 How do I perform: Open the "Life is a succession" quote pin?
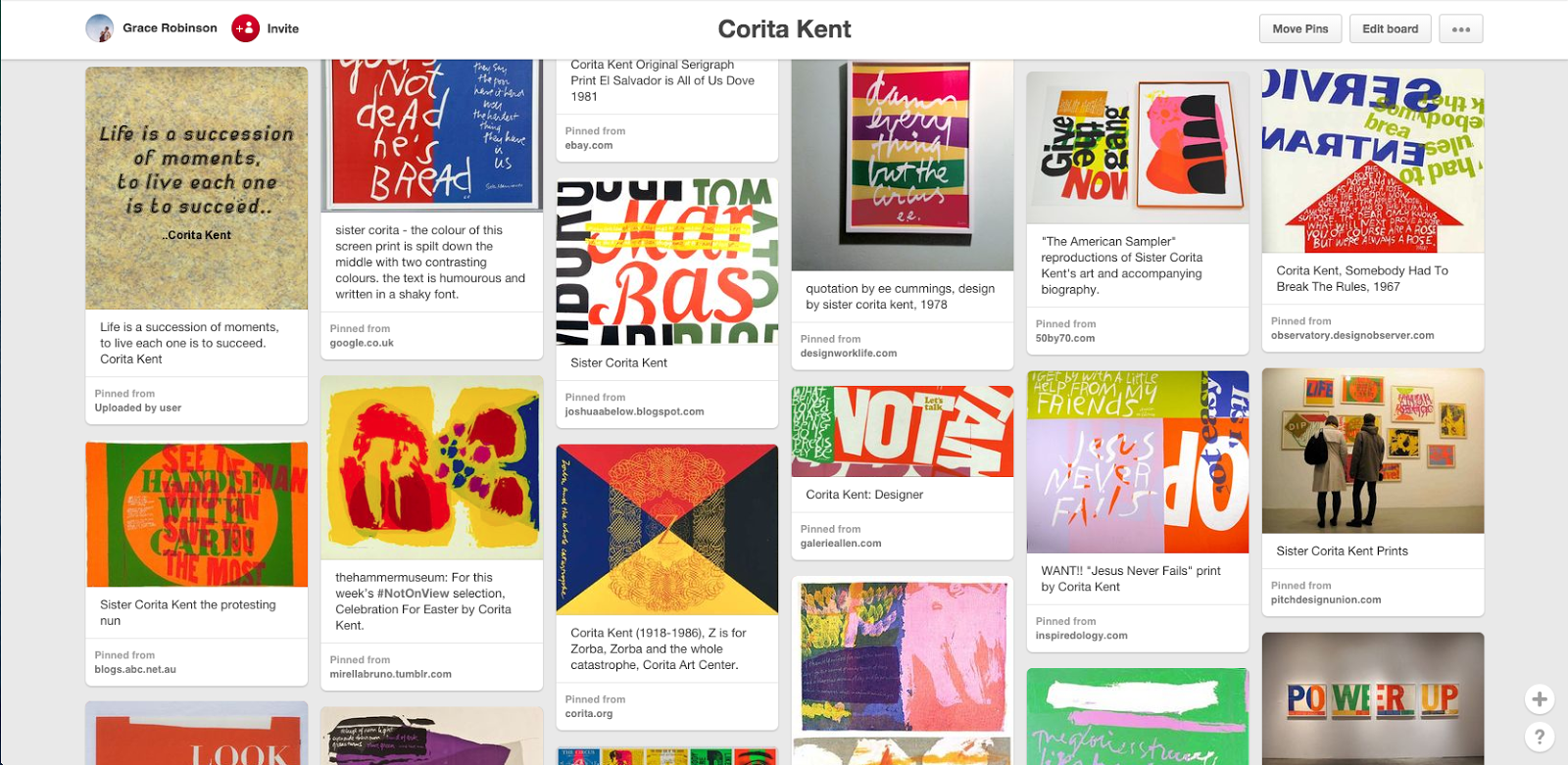point(197,188)
